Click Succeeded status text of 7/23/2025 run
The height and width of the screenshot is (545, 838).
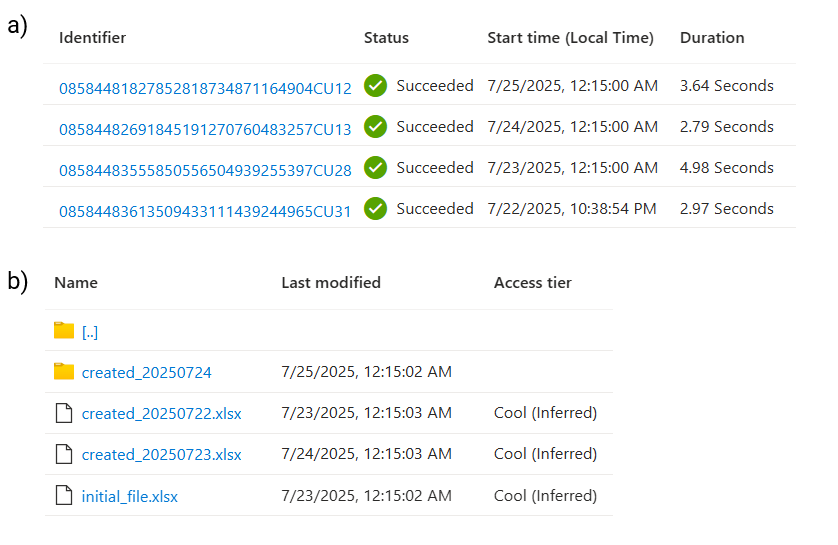click(x=435, y=168)
